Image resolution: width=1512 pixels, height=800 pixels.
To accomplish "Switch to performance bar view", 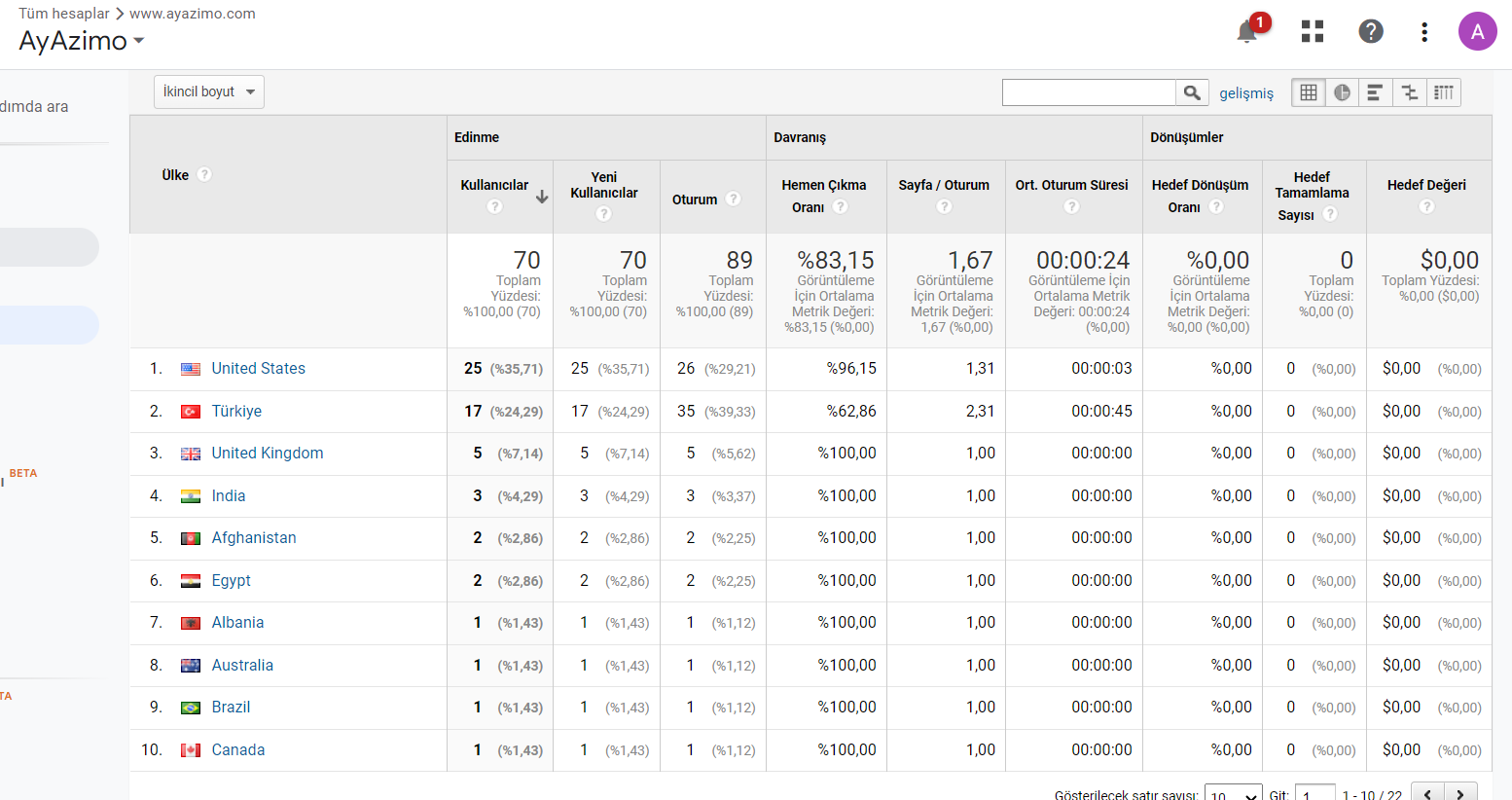I will [x=1375, y=92].
